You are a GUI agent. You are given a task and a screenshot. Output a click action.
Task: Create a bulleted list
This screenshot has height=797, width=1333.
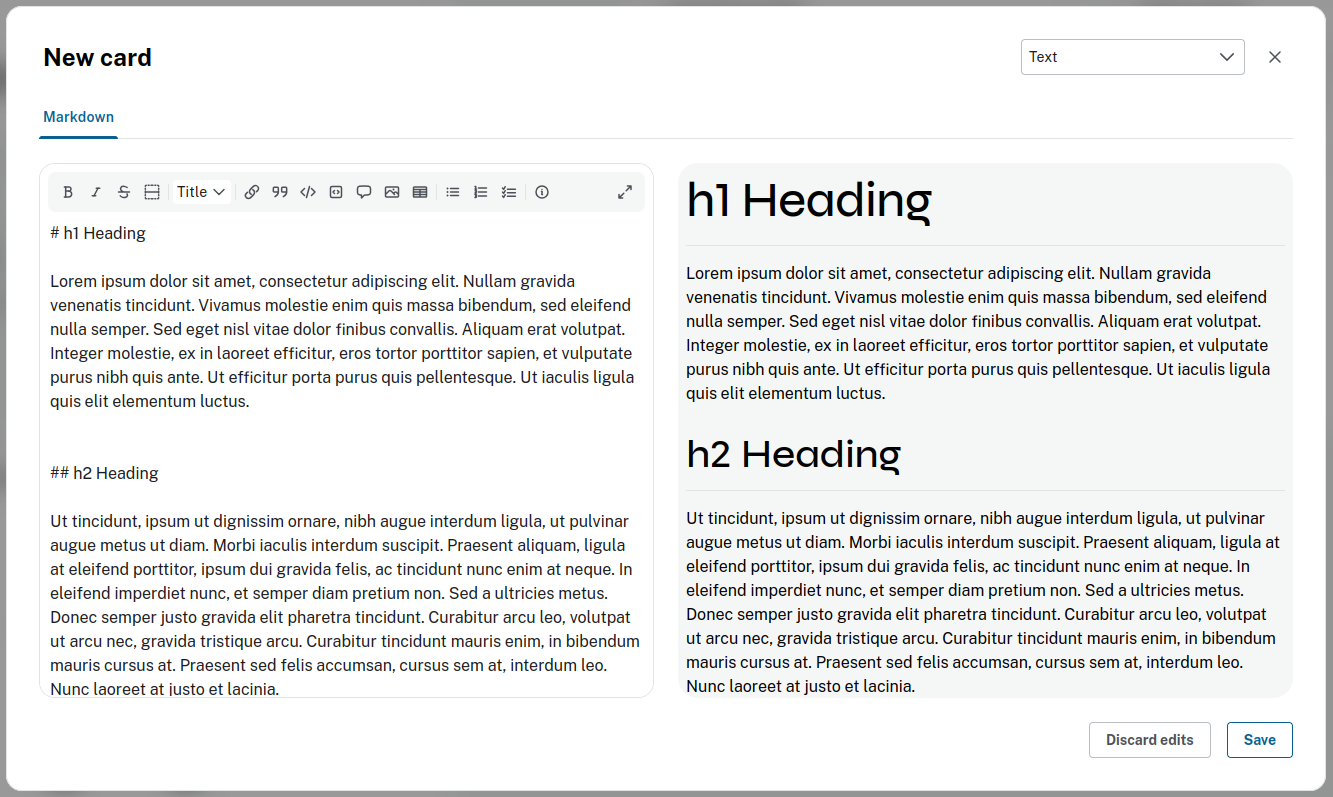coord(453,192)
